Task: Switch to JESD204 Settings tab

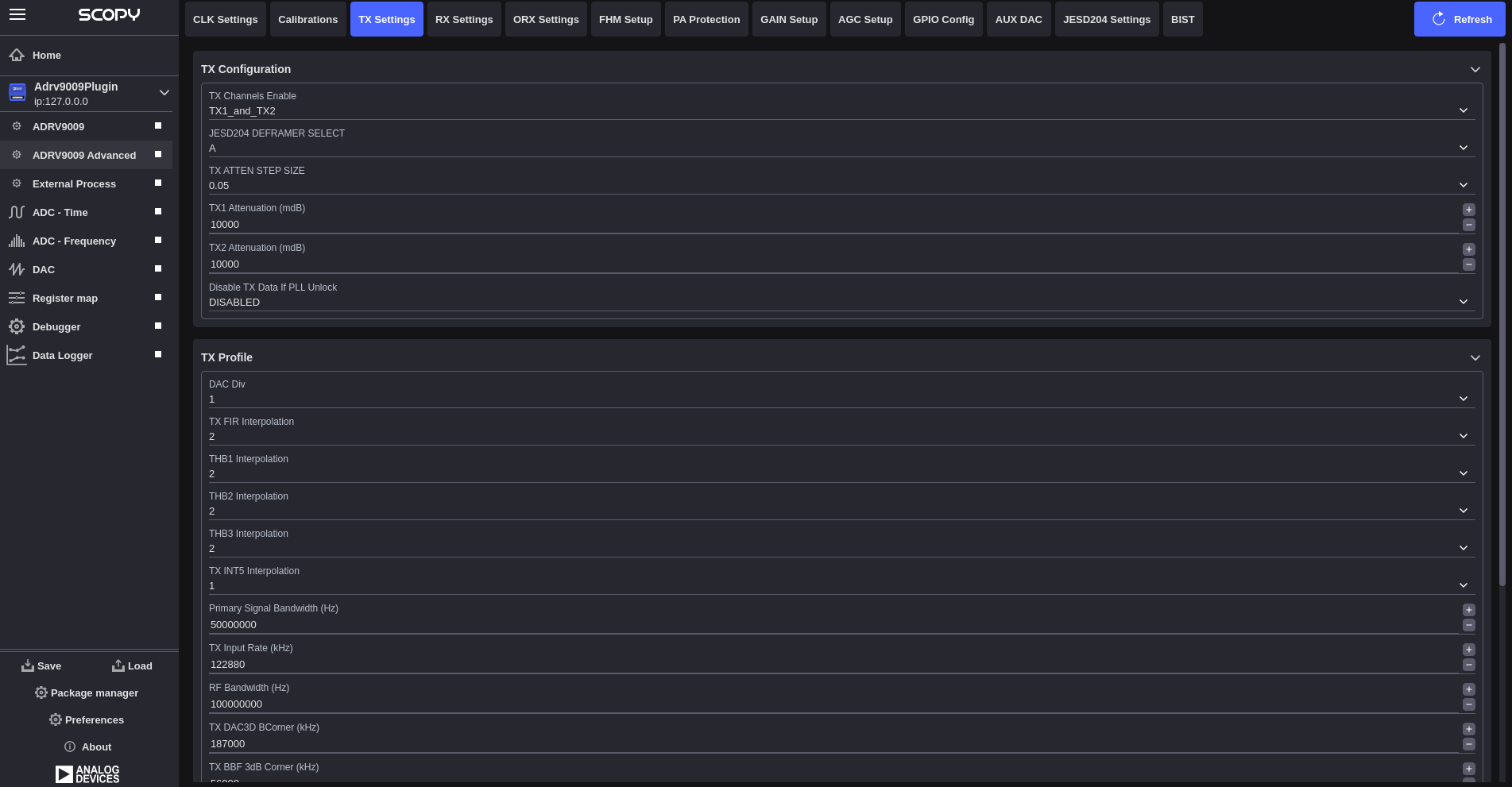Action: pos(1107,19)
